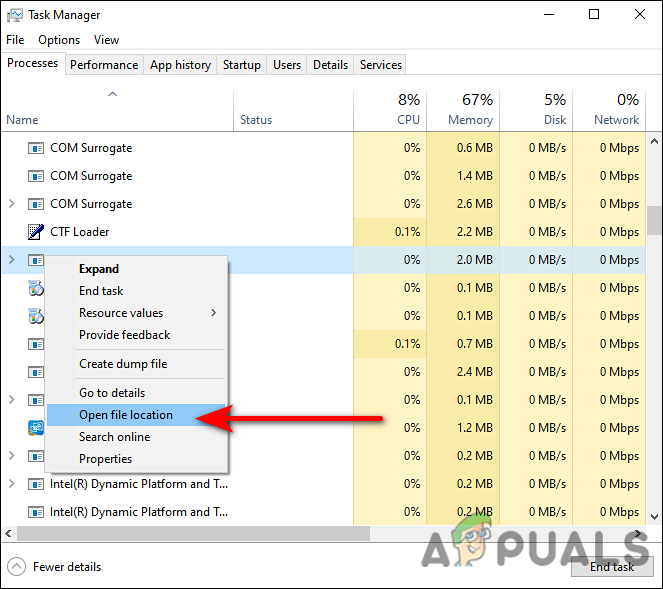The height and width of the screenshot is (589, 663).
Task: Click the process icon in the 2.4 MB row
Action: (36, 372)
